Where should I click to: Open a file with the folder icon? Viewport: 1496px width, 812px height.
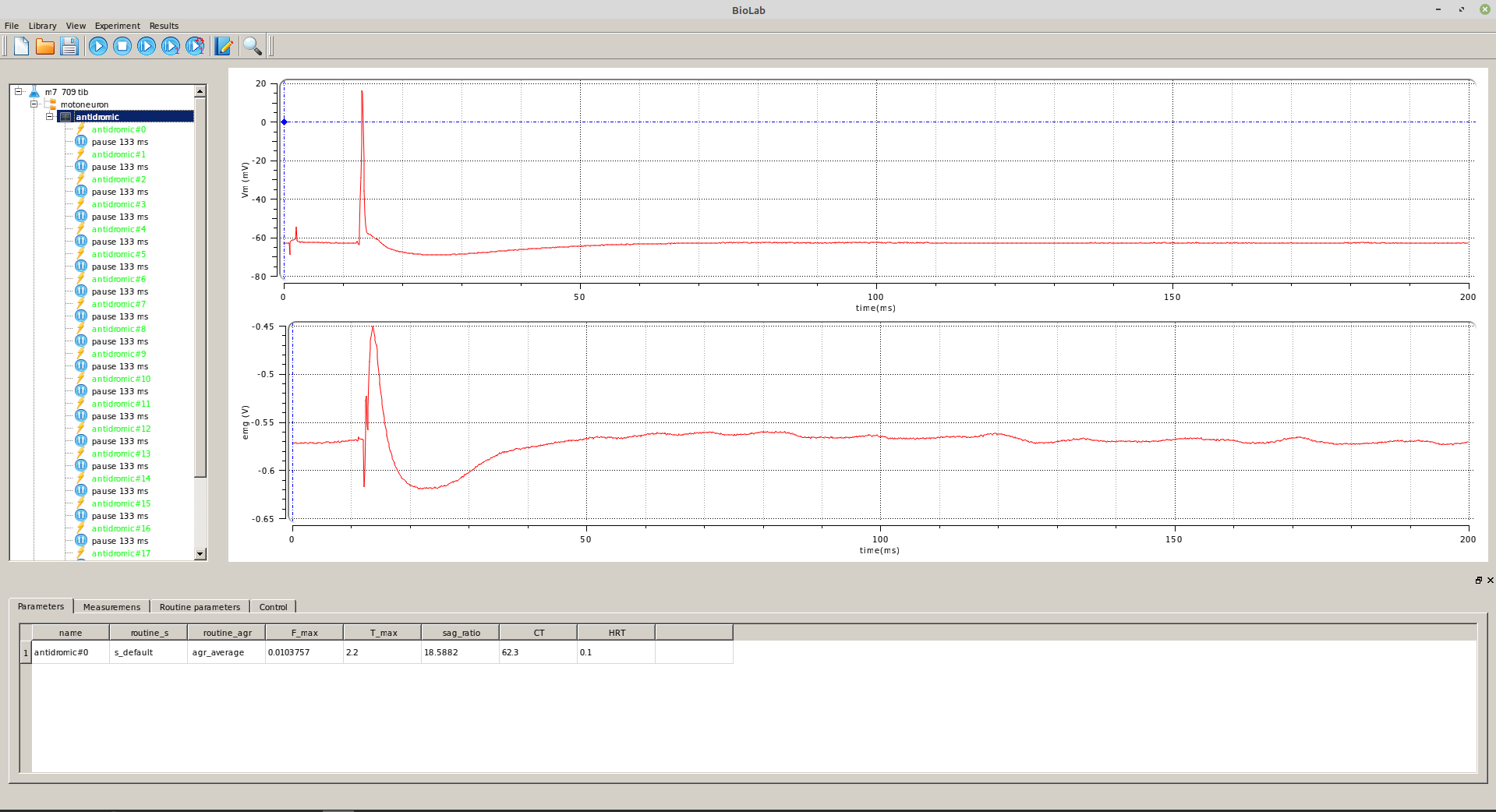click(x=45, y=46)
